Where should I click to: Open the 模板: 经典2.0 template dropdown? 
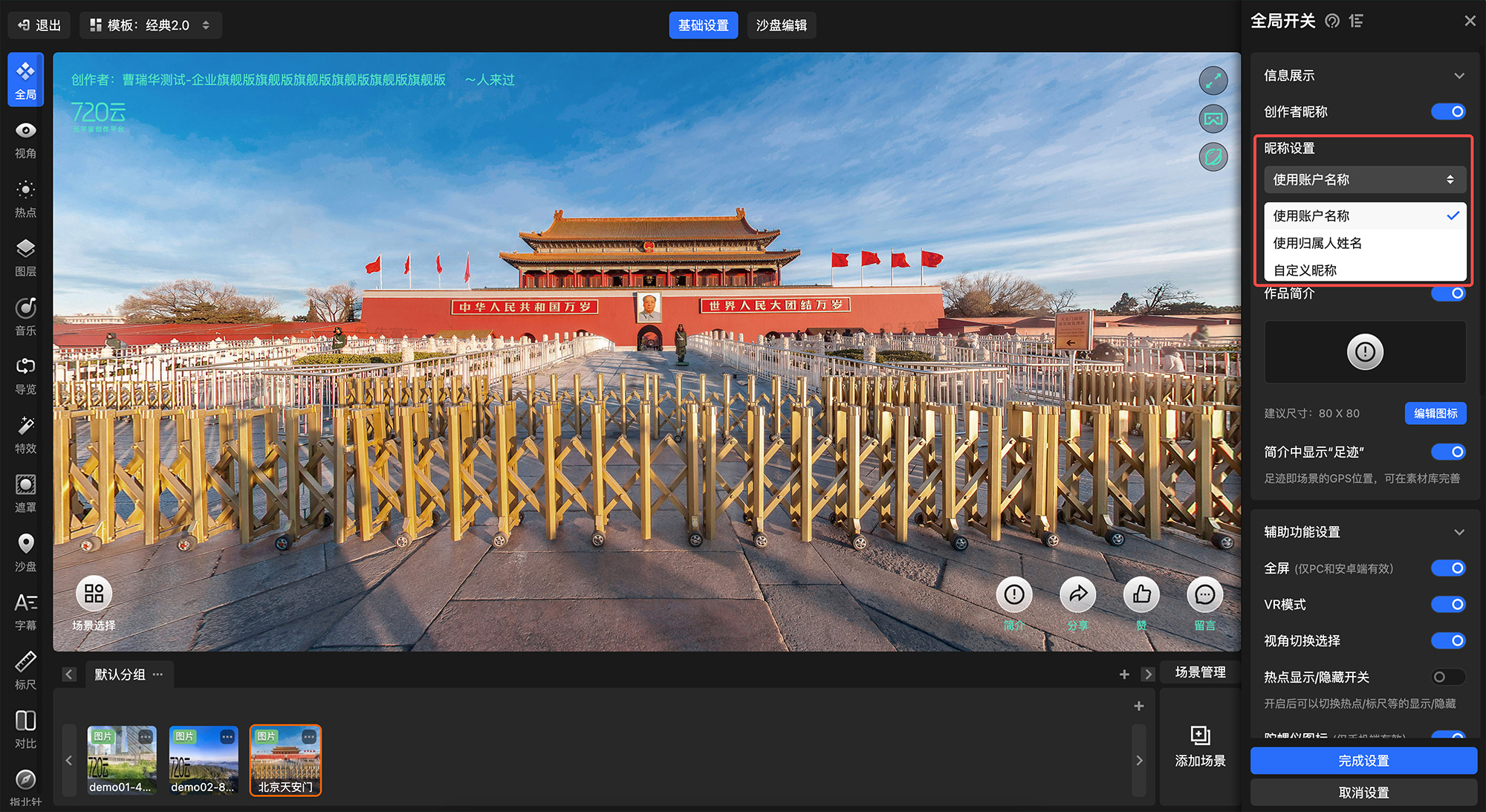(151, 25)
